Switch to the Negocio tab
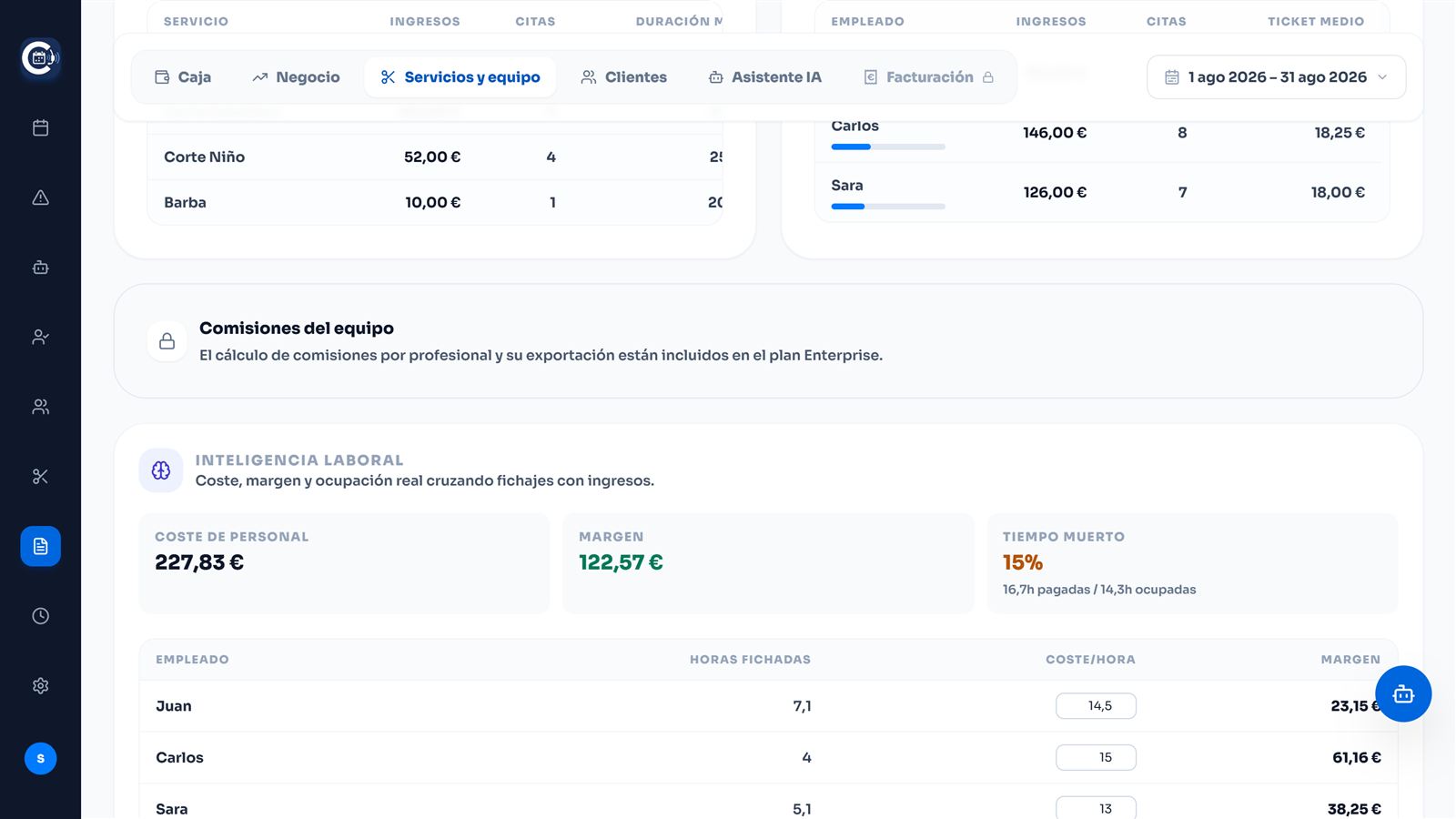This screenshot has width=1456, height=819. pos(296,77)
